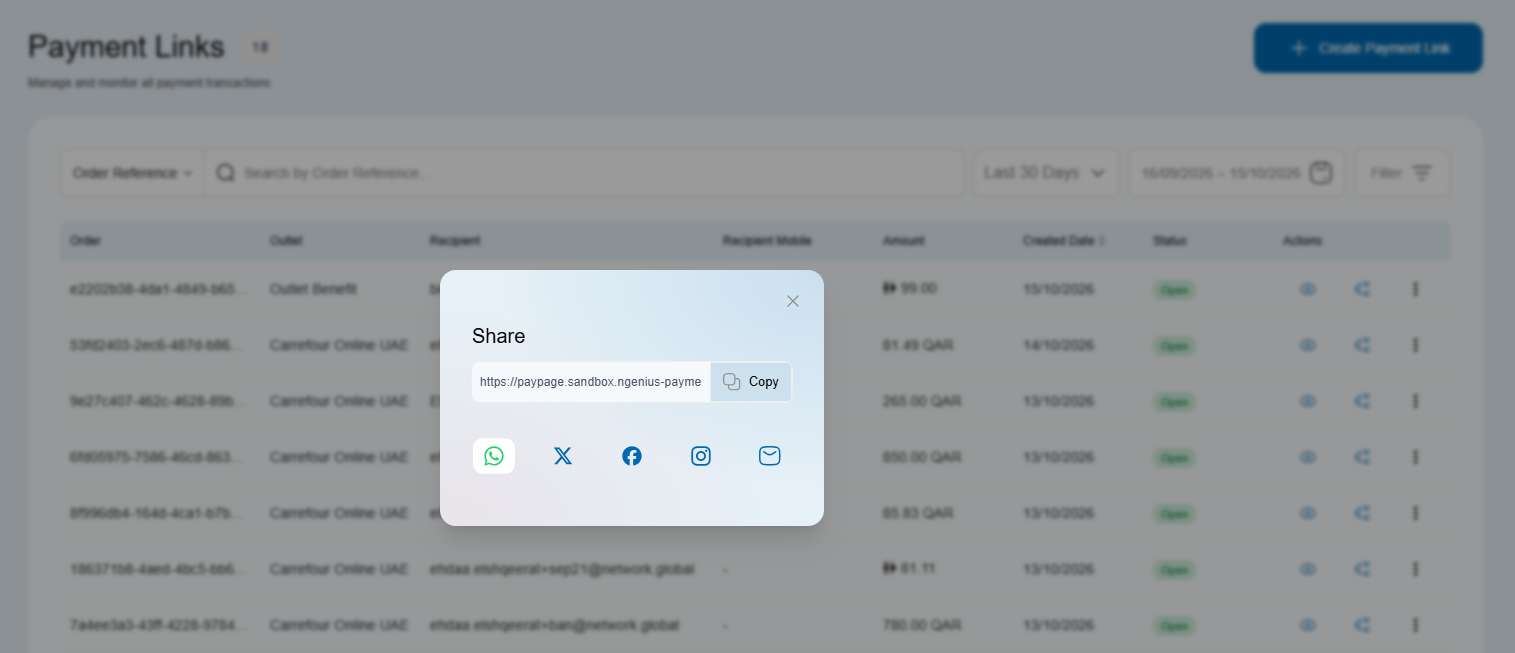Screen dimensions: 1515x653
Task: Open the calendar date picker icon
Action: point(1321,173)
